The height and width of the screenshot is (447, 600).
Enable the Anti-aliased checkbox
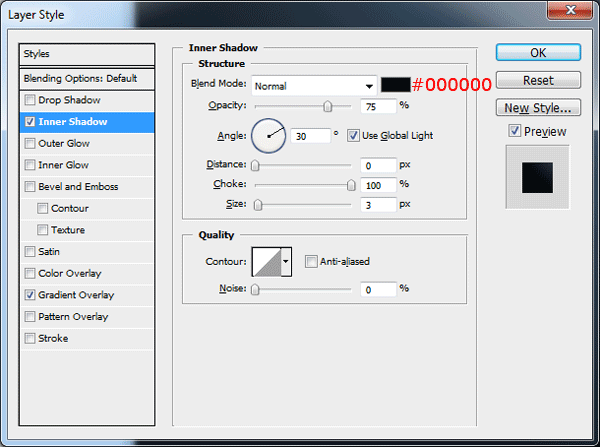(x=311, y=262)
